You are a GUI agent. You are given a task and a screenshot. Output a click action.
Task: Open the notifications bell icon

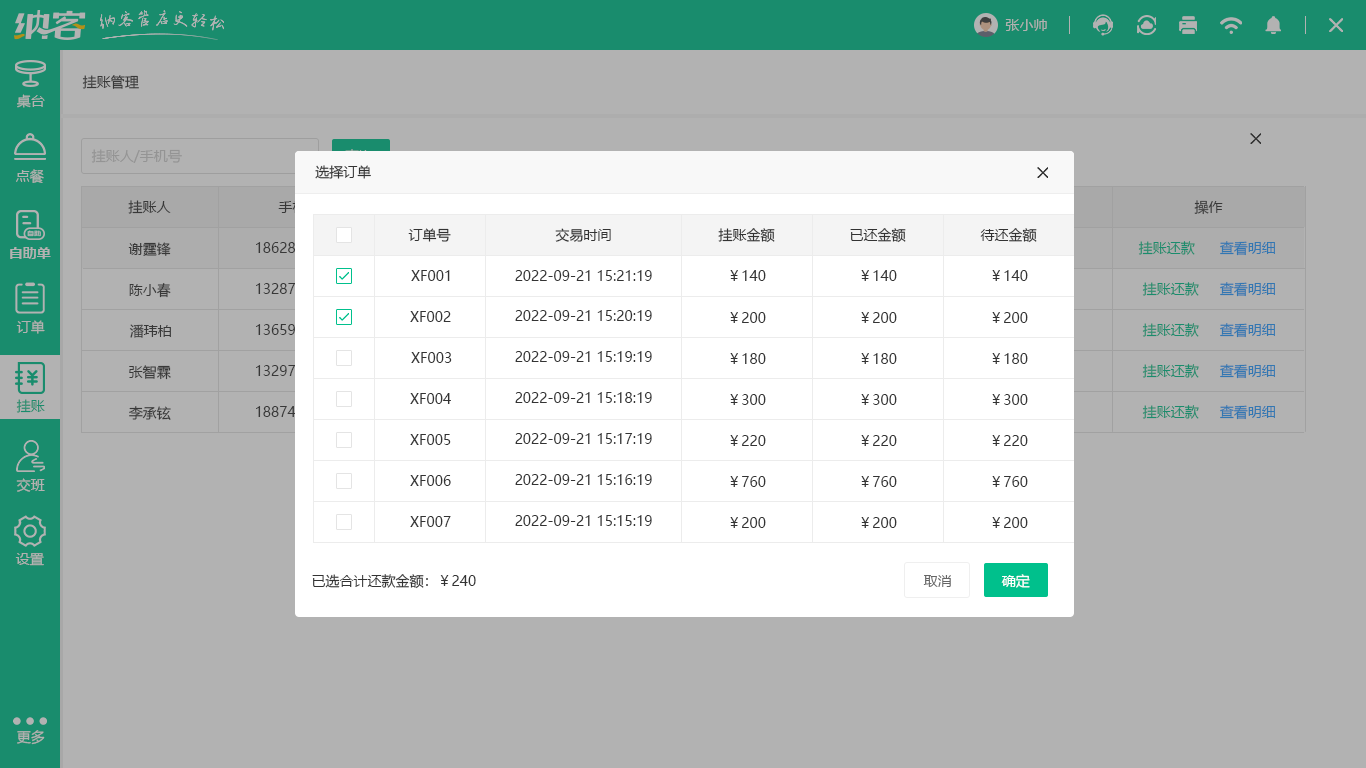[x=1273, y=25]
